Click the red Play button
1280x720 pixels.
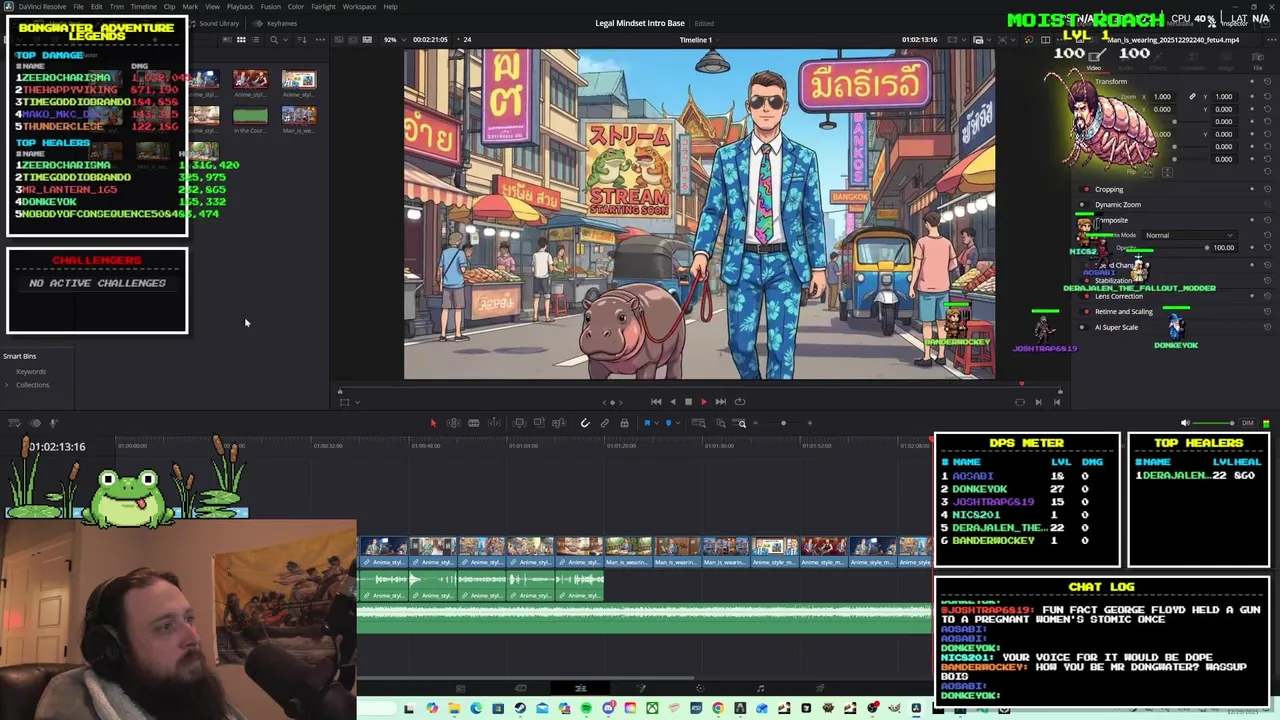tap(703, 402)
